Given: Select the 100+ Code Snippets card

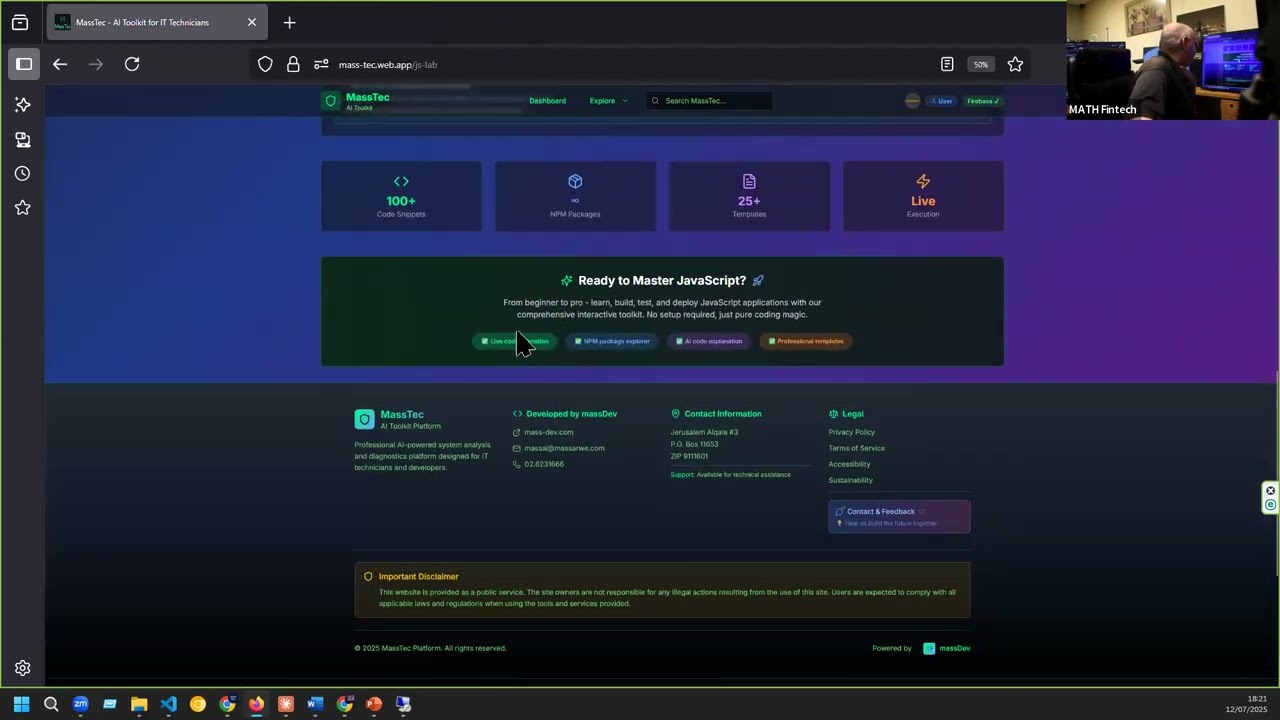Looking at the screenshot, I should 401,196.
